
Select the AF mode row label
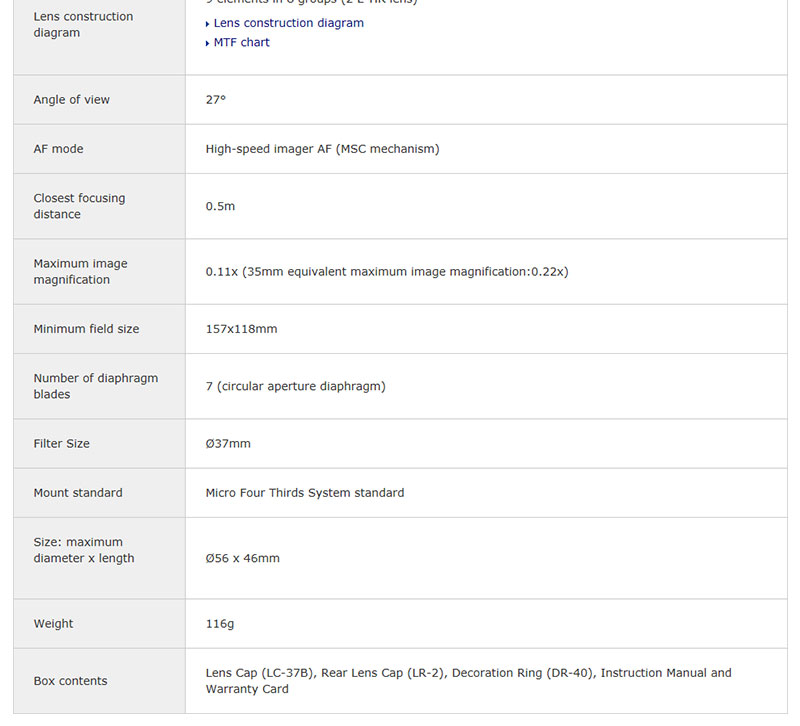[58, 149]
